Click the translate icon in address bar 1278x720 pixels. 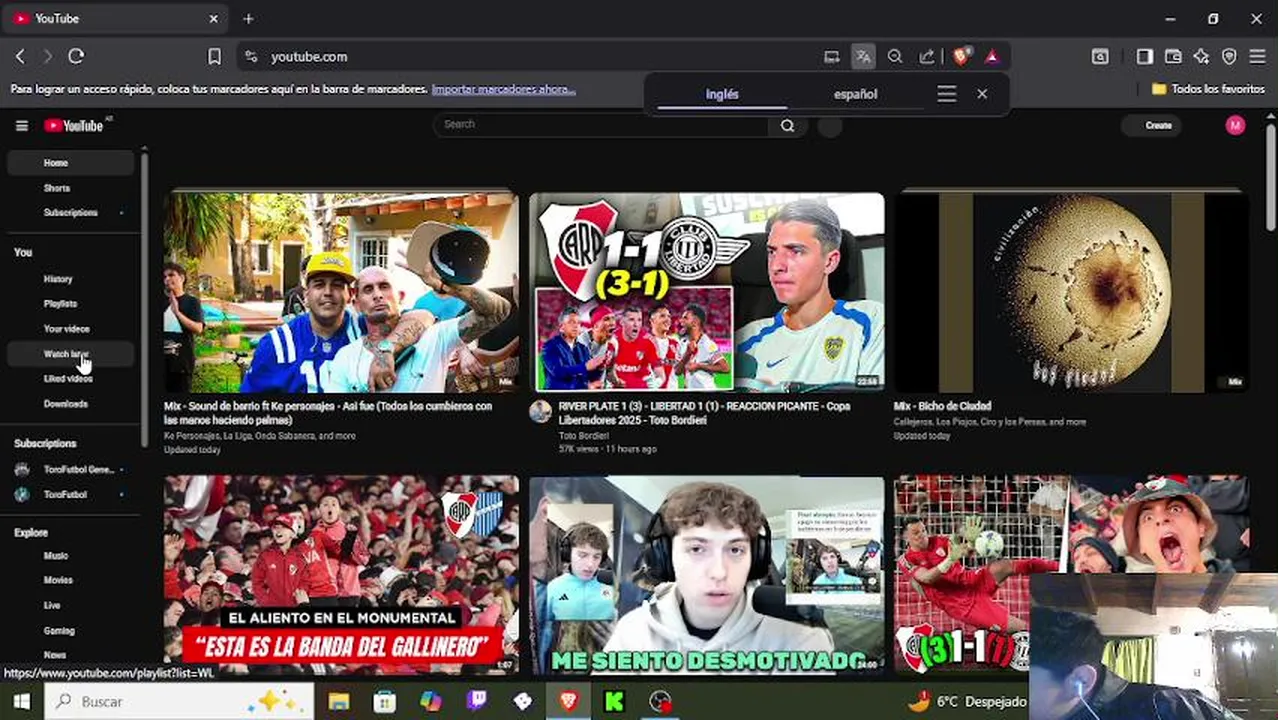(x=862, y=57)
